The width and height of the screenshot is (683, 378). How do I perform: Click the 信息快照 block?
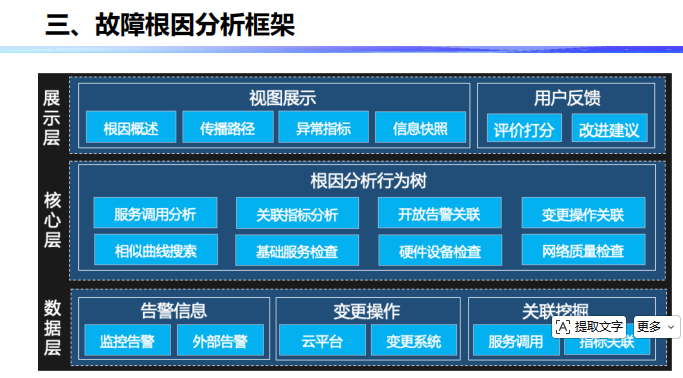point(420,127)
